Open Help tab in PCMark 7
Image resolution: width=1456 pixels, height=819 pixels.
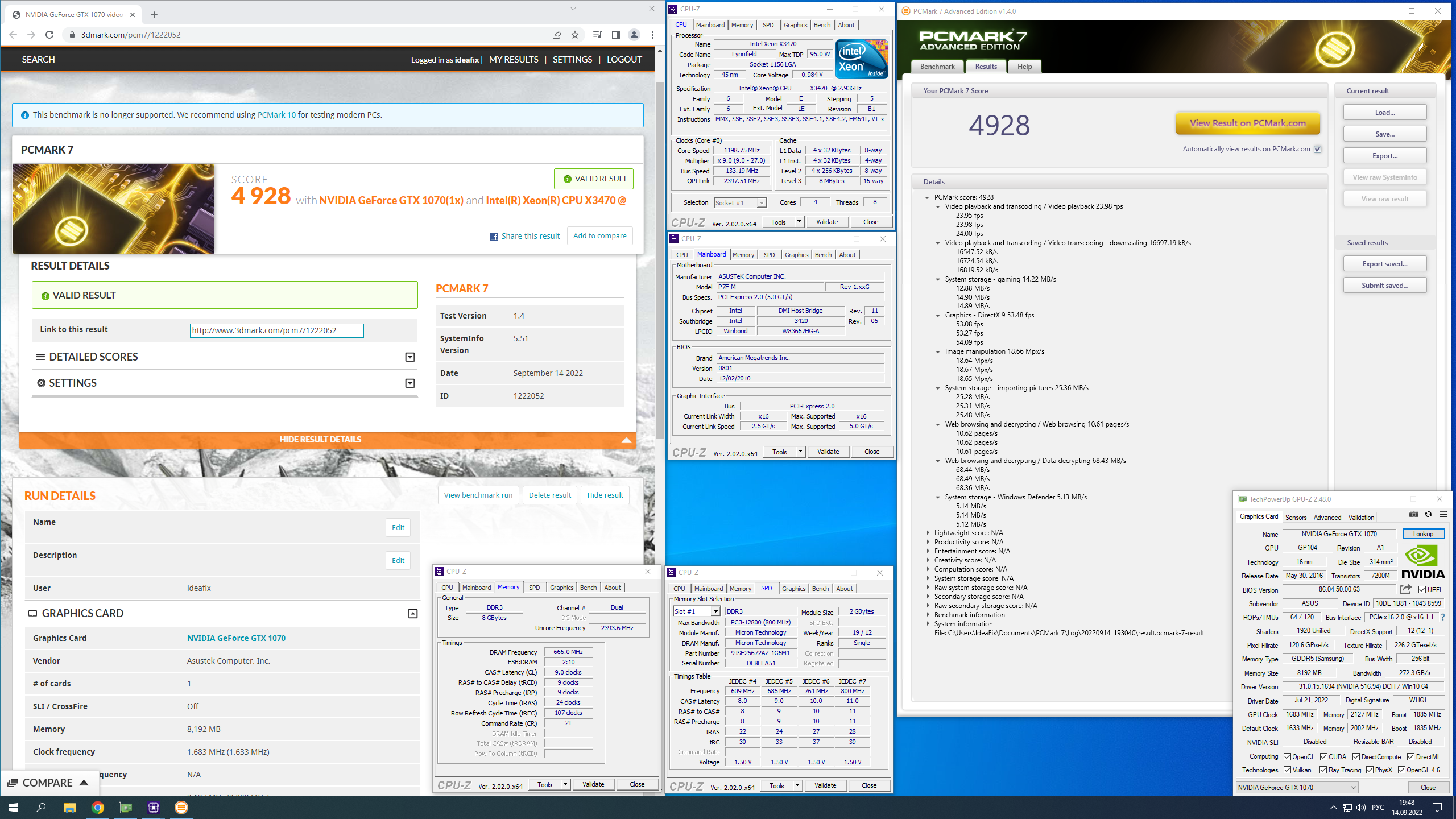point(1024,67)
